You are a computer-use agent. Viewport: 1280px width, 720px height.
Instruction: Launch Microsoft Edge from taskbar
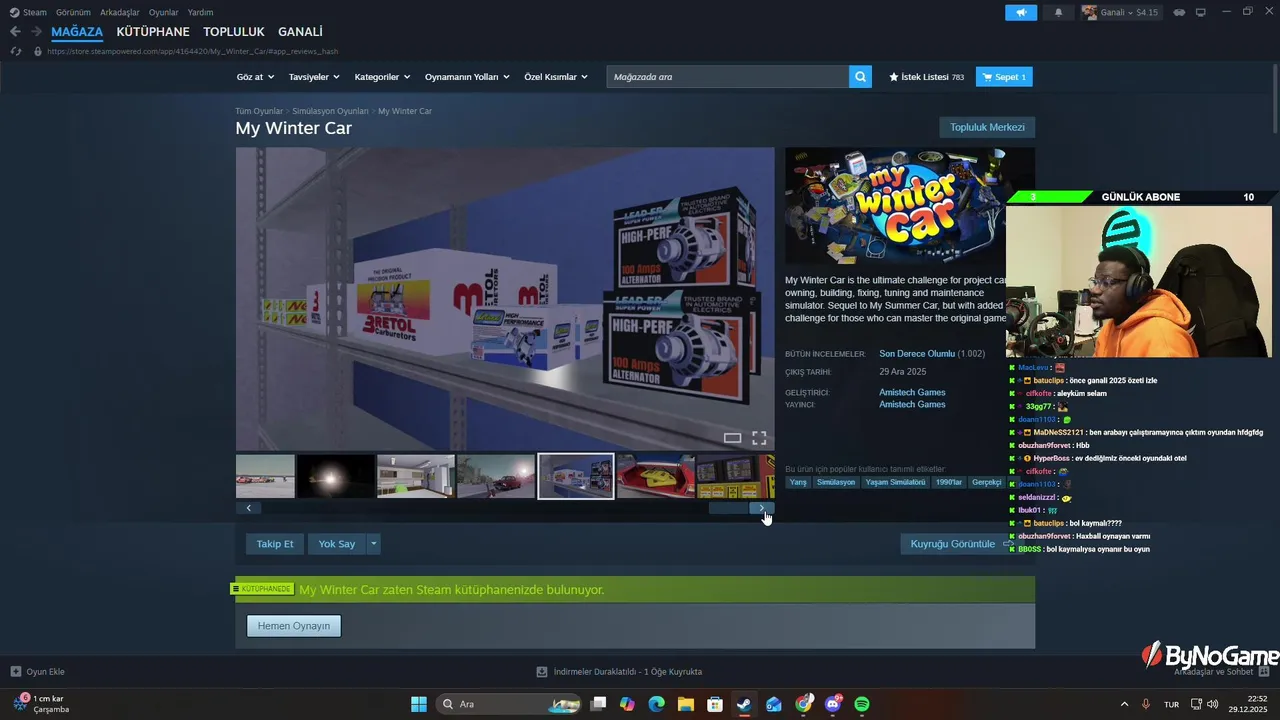(x=656, y=704)
